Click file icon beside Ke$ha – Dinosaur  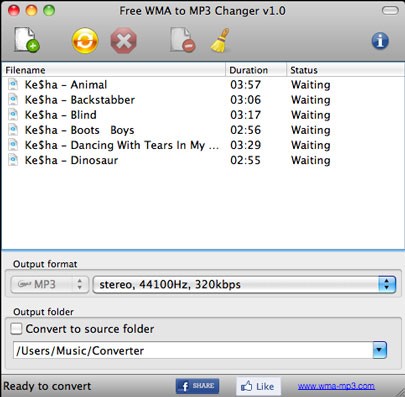click(x=13, y=160)
